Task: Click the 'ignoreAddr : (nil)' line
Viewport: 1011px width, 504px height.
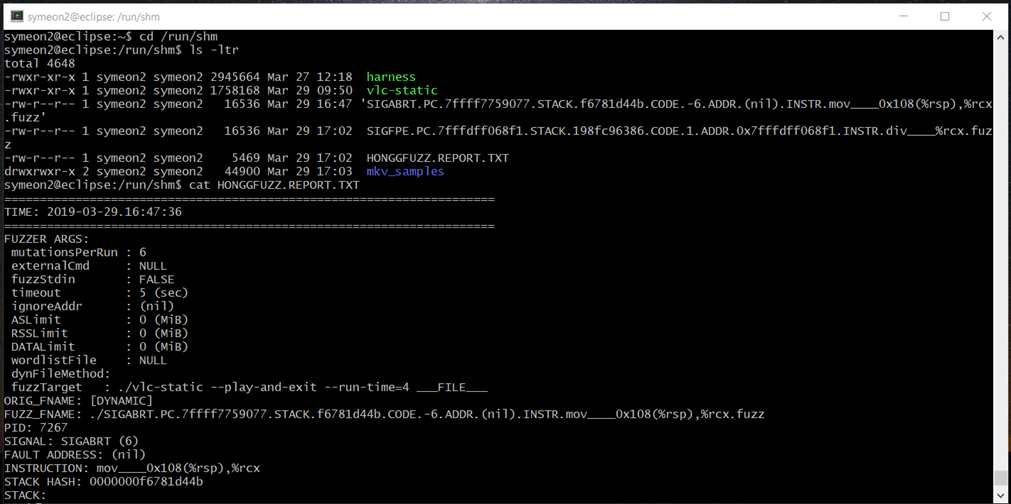Action: [x=92, y=307]
